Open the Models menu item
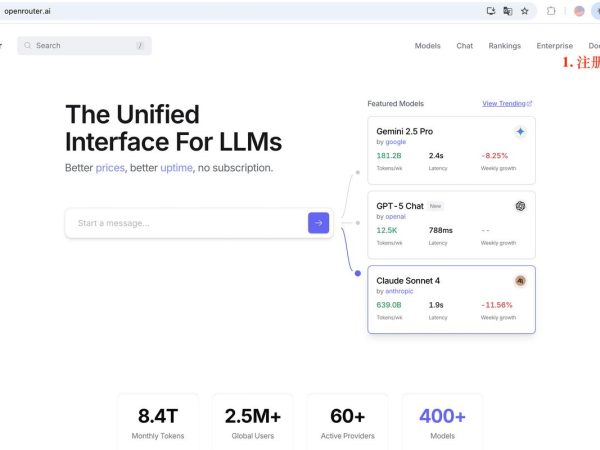The image size is (600, 450). [x=427, y=46]
